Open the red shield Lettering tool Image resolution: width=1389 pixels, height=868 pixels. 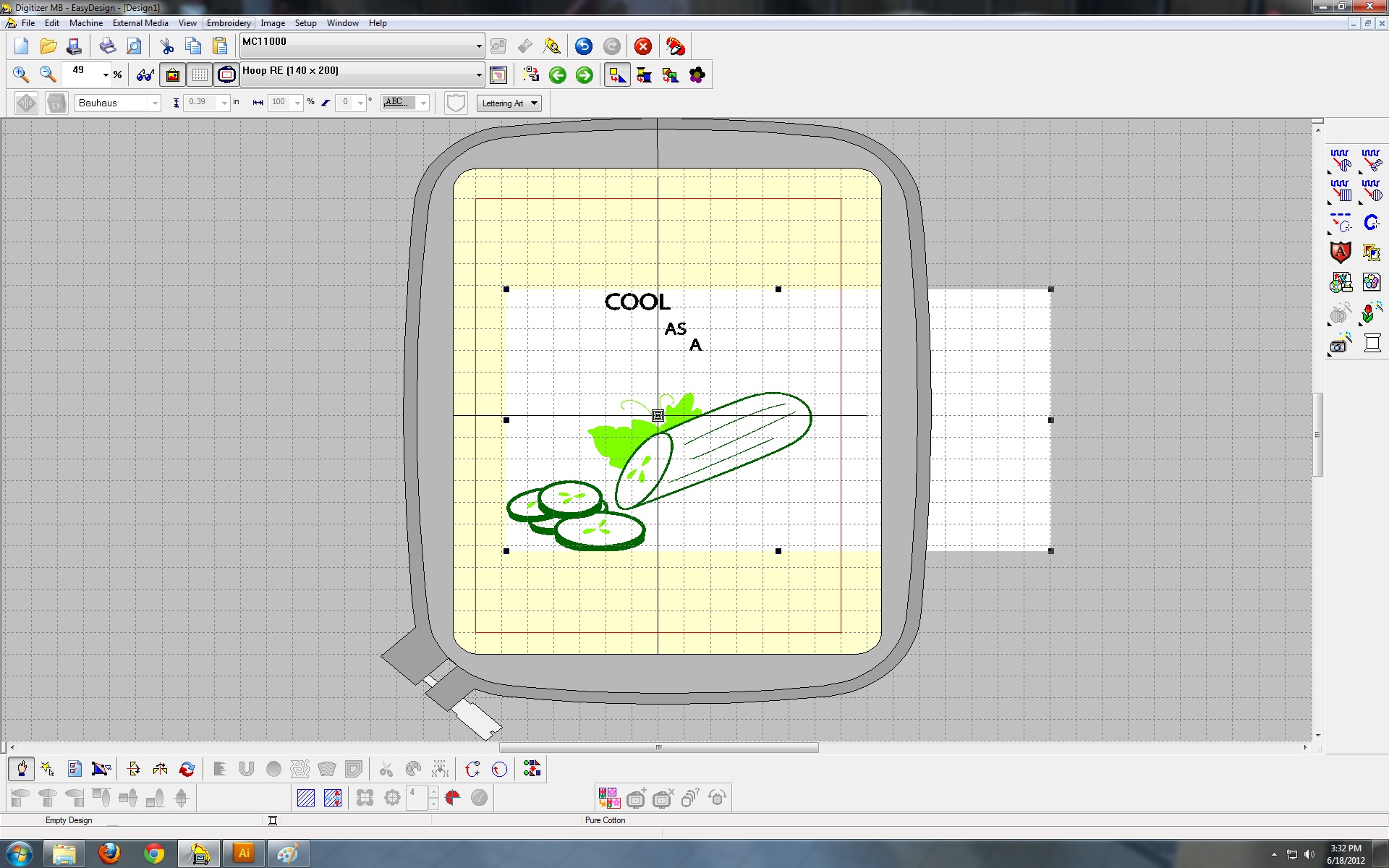[x=1341, y=252]
